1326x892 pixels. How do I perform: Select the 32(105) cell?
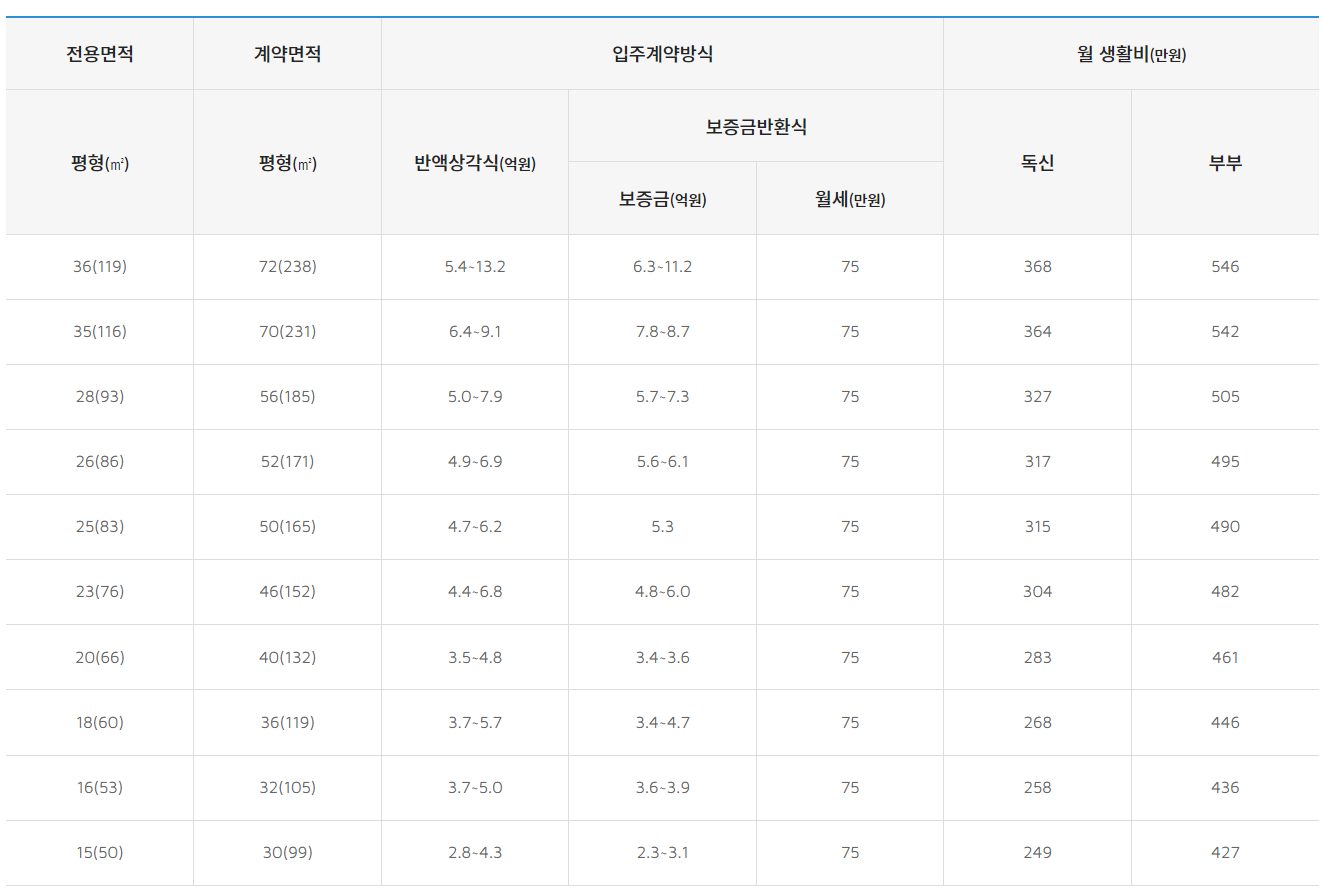click(287, 788)
